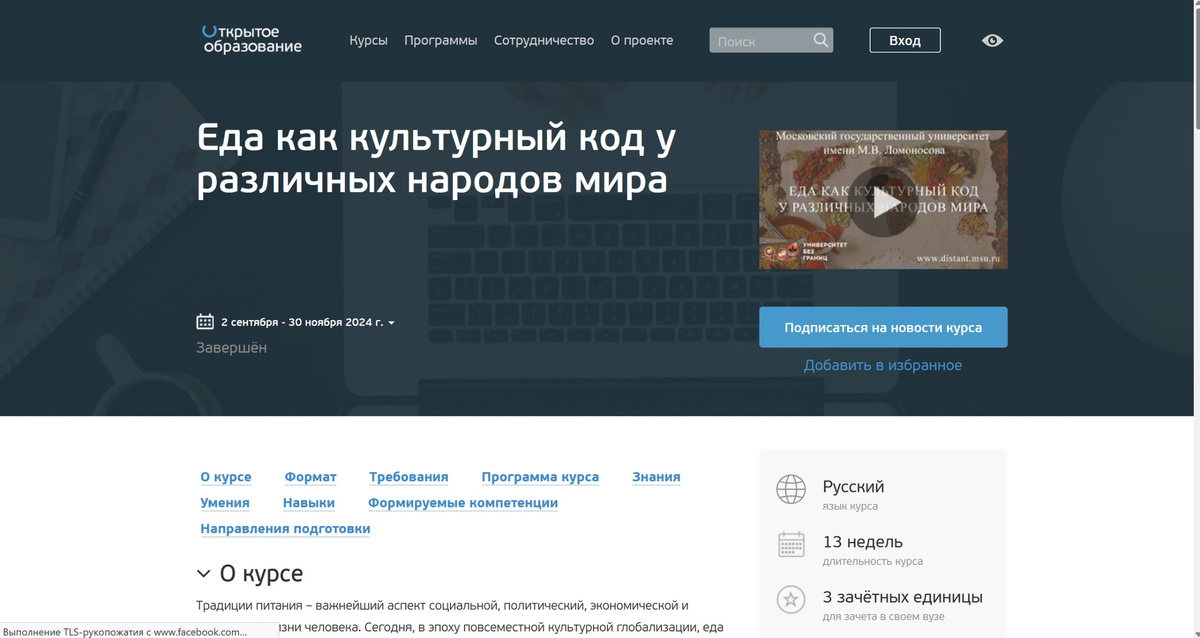Screen dimensions: 1200x638
Task: Open the Курсы menu
Action: click(x=368, y=40)
